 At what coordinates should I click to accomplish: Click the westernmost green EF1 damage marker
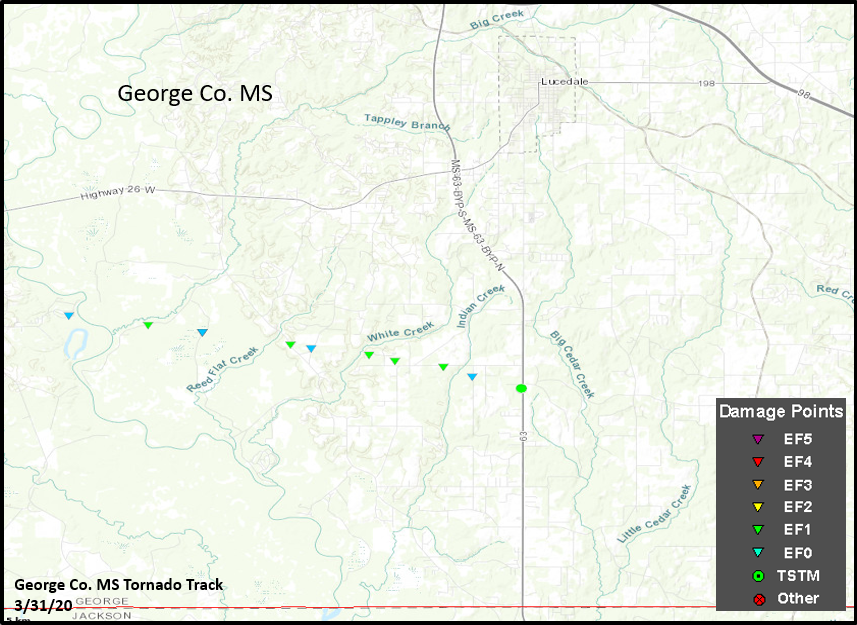point(148,325)
